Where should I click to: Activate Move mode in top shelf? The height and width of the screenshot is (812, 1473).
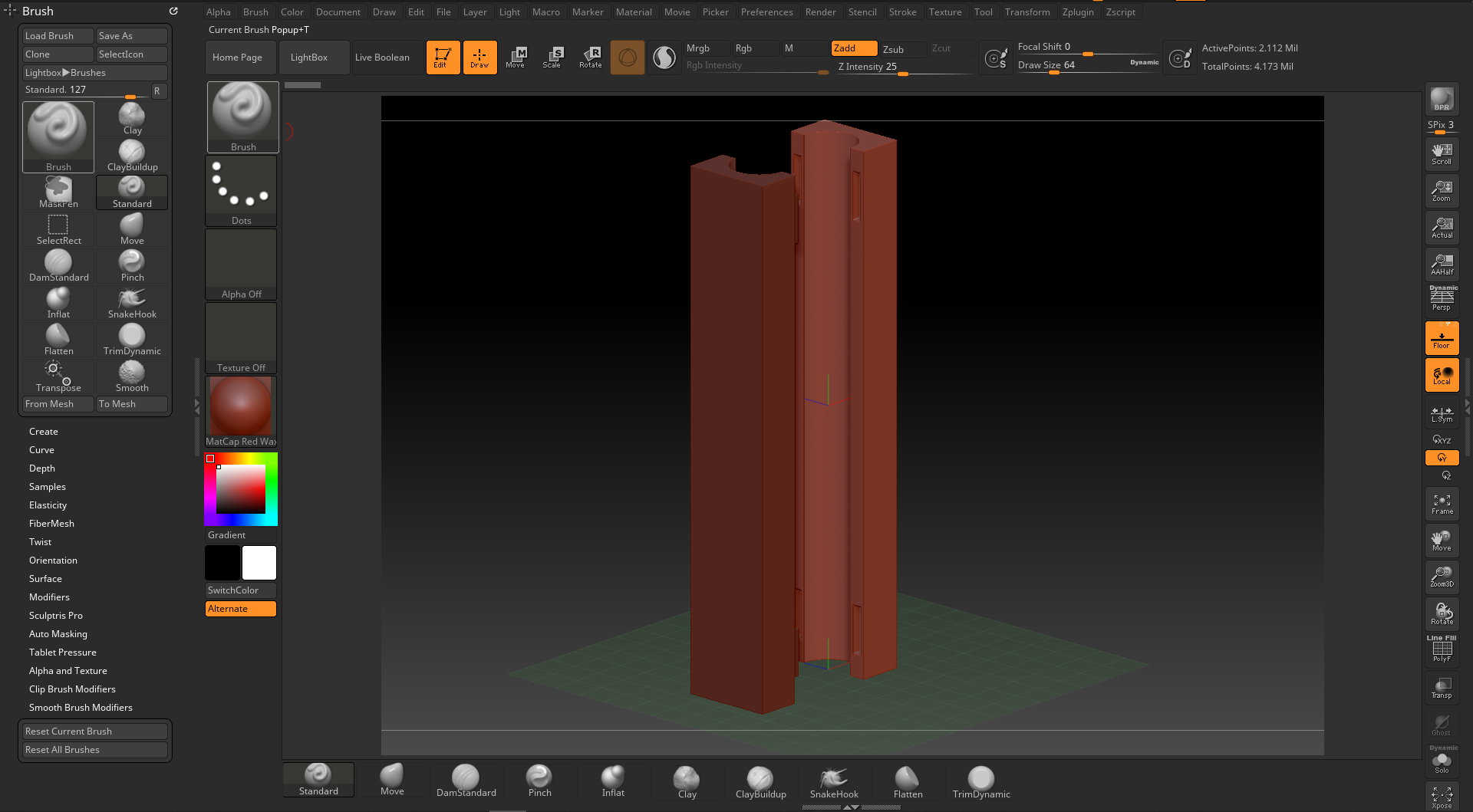(x=516, y=58)
